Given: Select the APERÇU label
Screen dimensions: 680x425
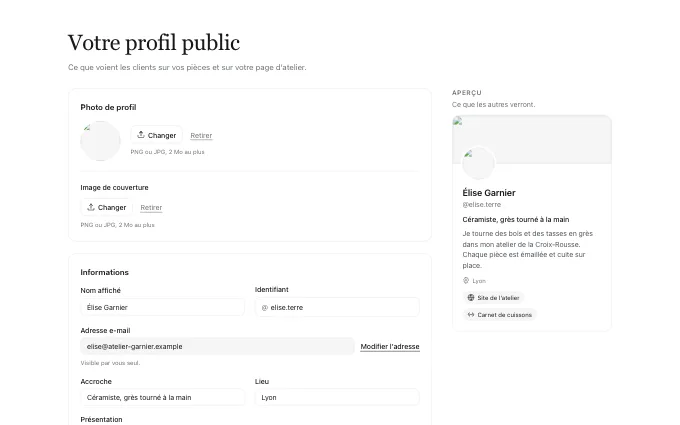Looking at the screenshot, I should tap(467, 93).
